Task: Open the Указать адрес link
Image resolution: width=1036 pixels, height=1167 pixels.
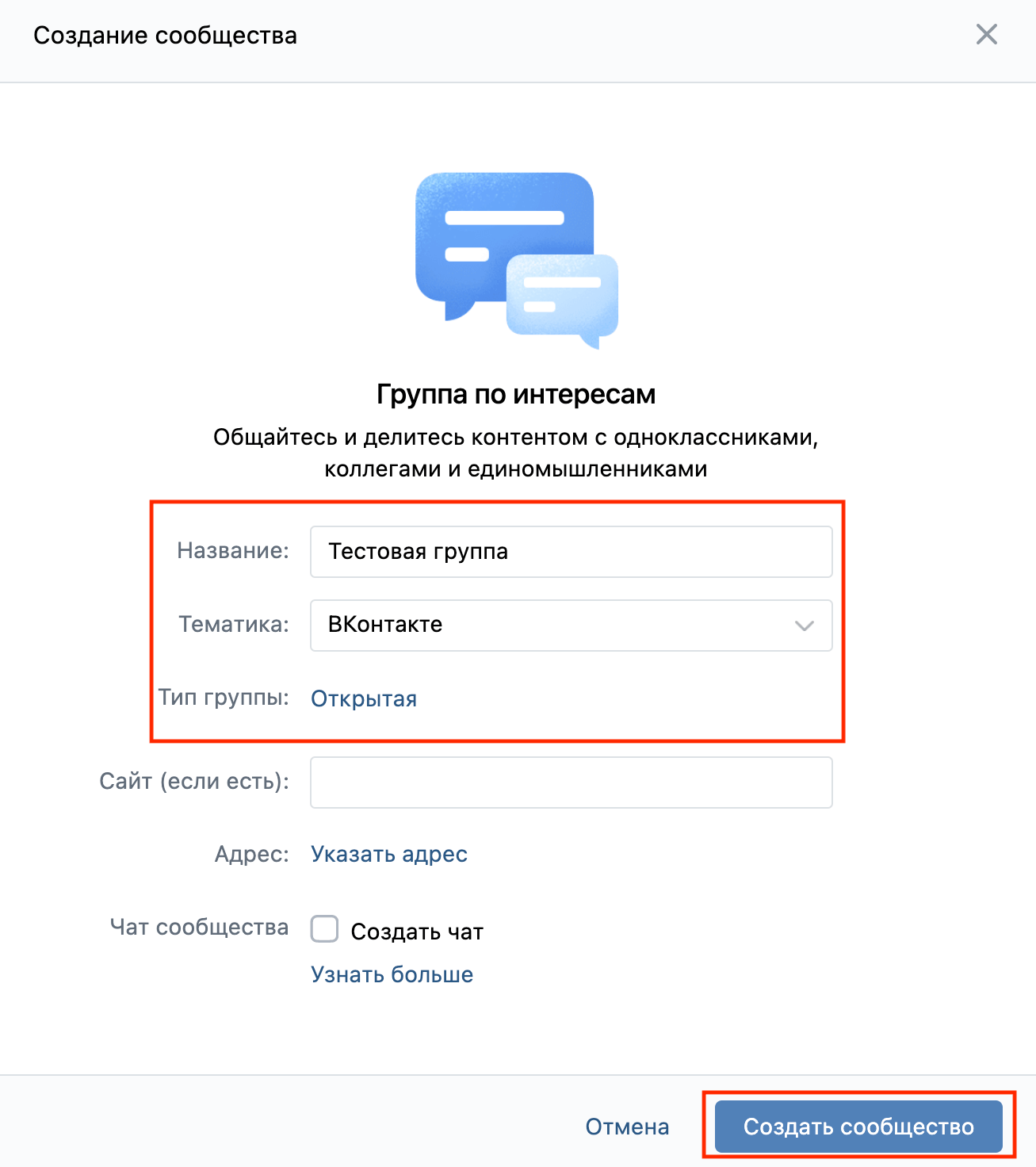Action: coord(389,854)
